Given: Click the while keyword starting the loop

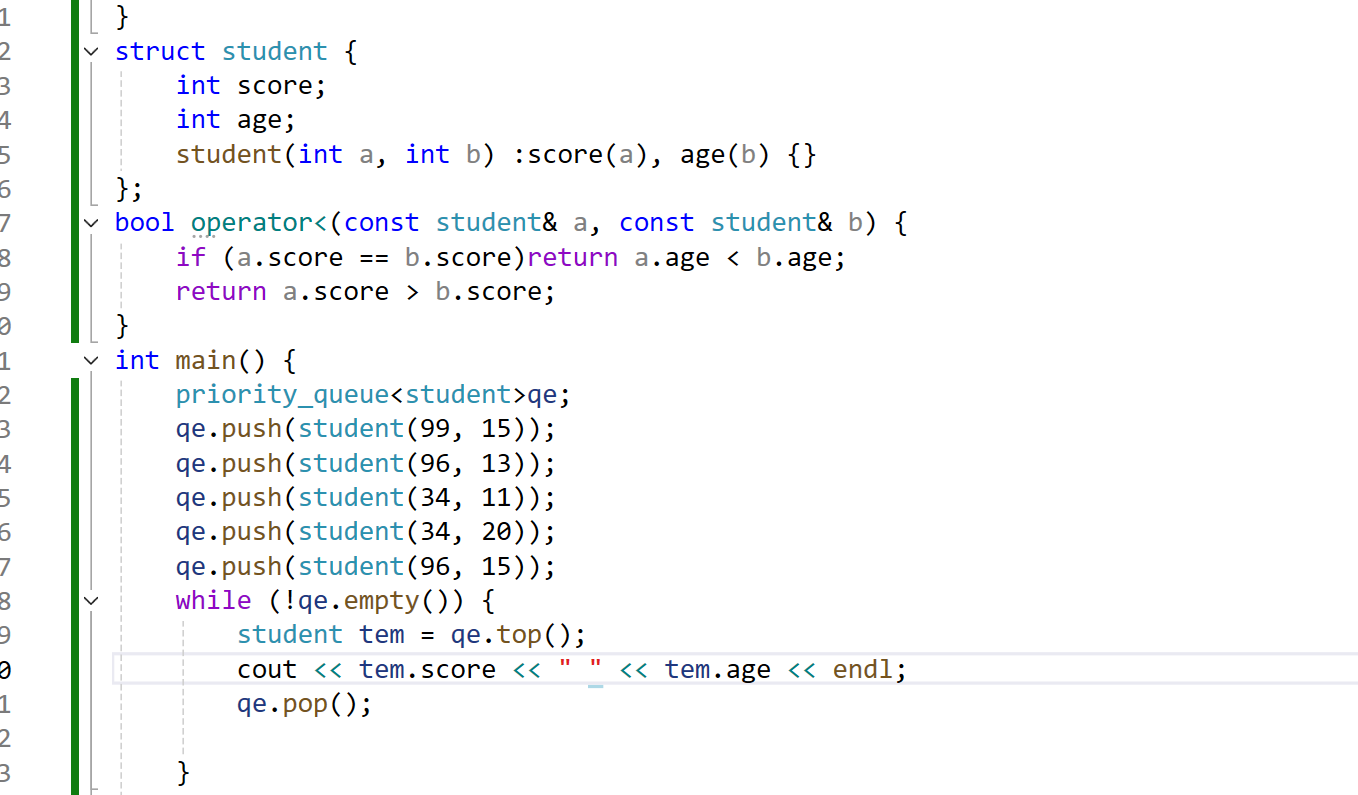Looking at the screenshot, I should tap(212, 600).
